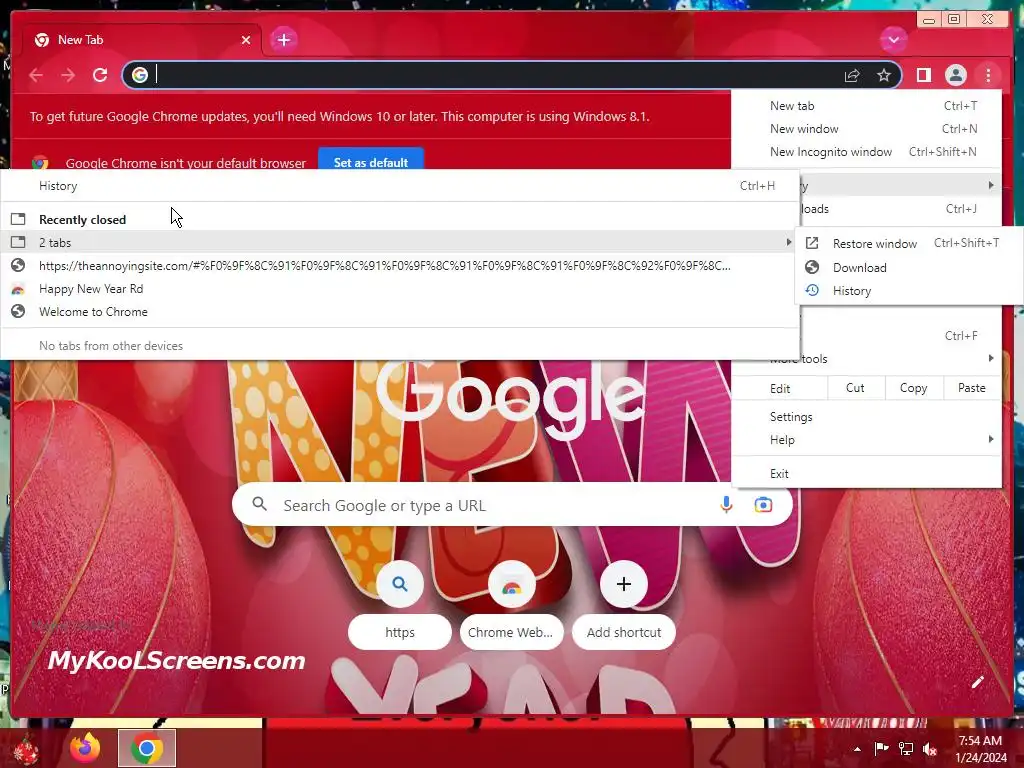
Task: Select New tab menu item
Action: point(866,106)
